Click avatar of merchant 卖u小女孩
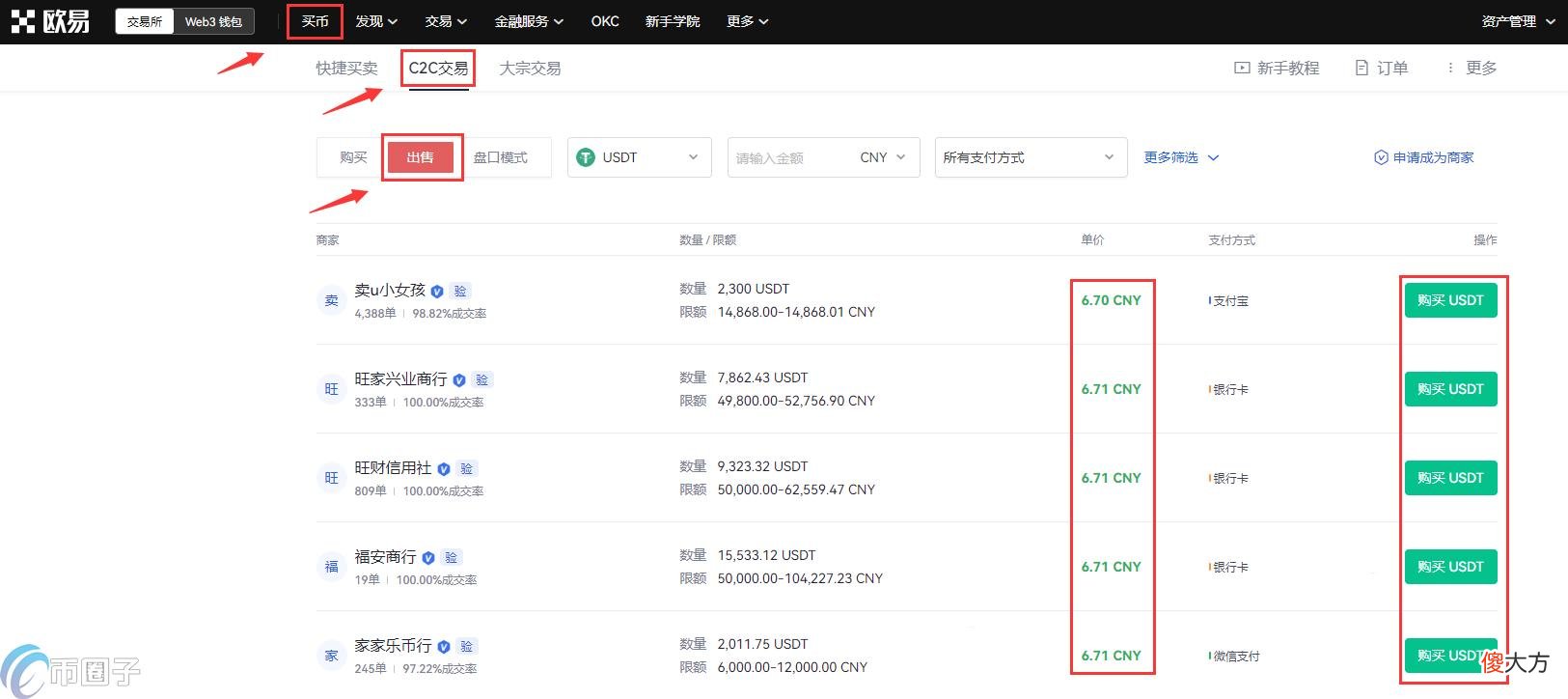 point(331,300)
